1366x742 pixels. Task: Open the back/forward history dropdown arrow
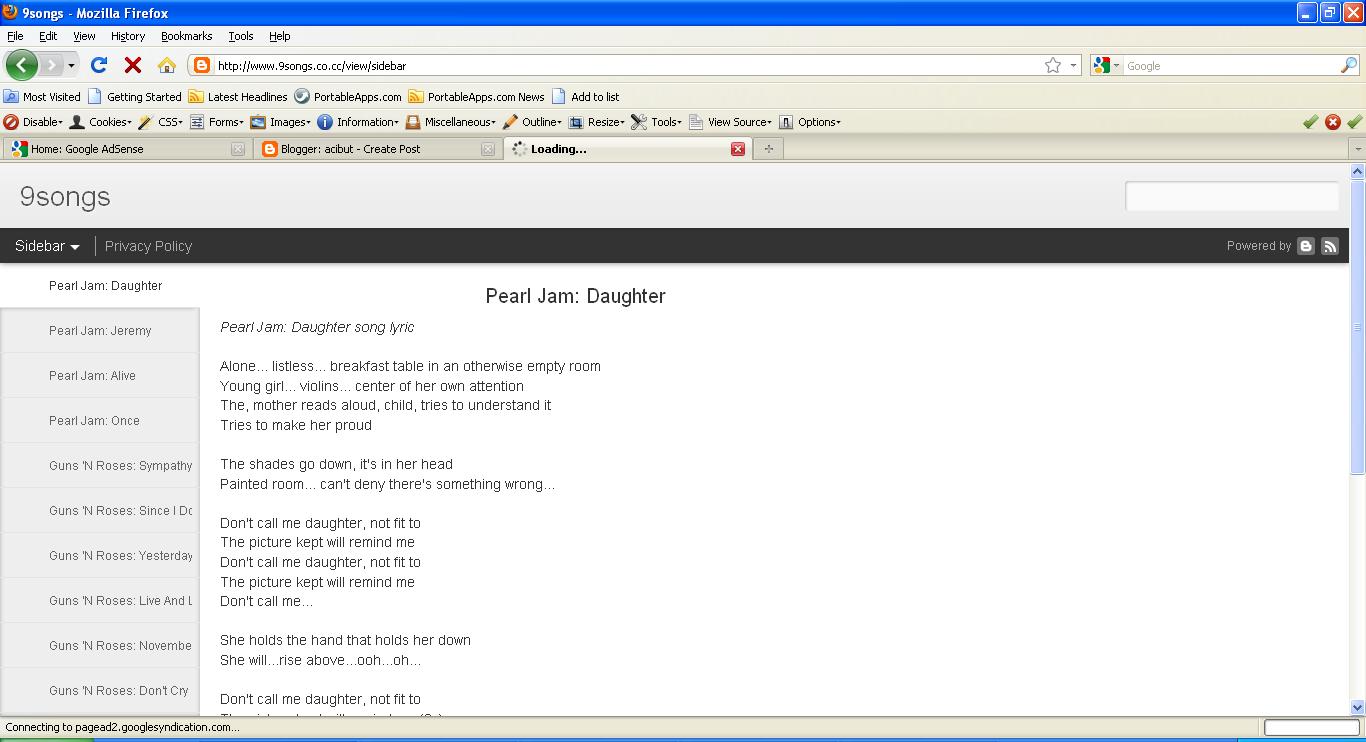[71, 66]
